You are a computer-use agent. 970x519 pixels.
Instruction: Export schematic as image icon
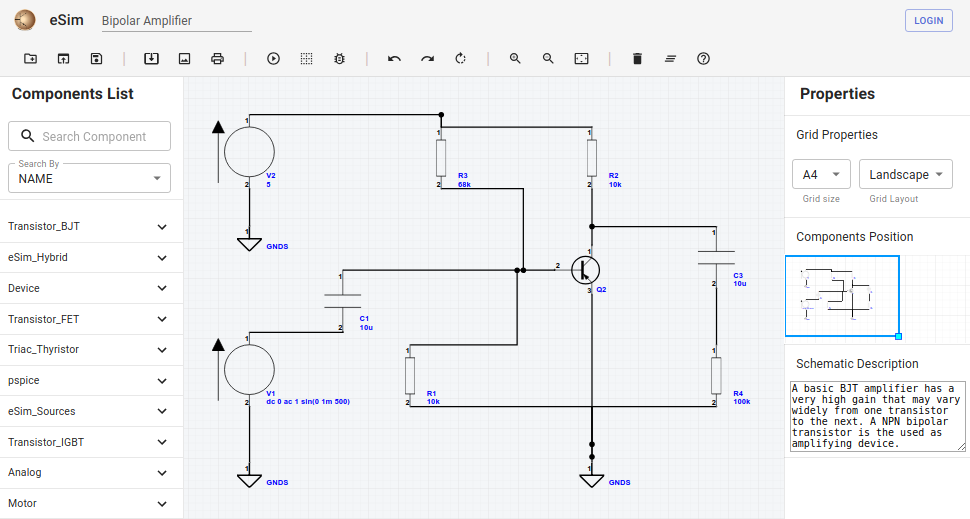click(184, 59)
